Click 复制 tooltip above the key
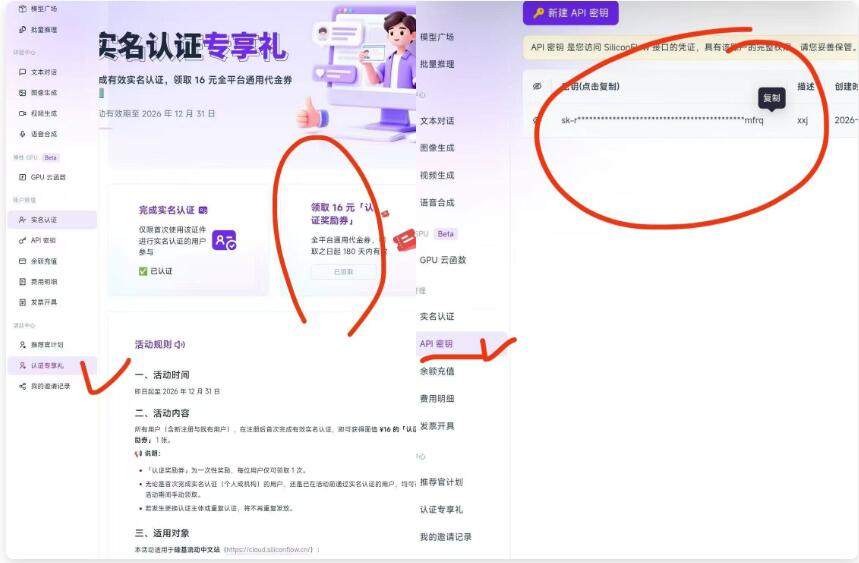Image resolution: width=859 pixels, height=563 pixels. (771, 98)
